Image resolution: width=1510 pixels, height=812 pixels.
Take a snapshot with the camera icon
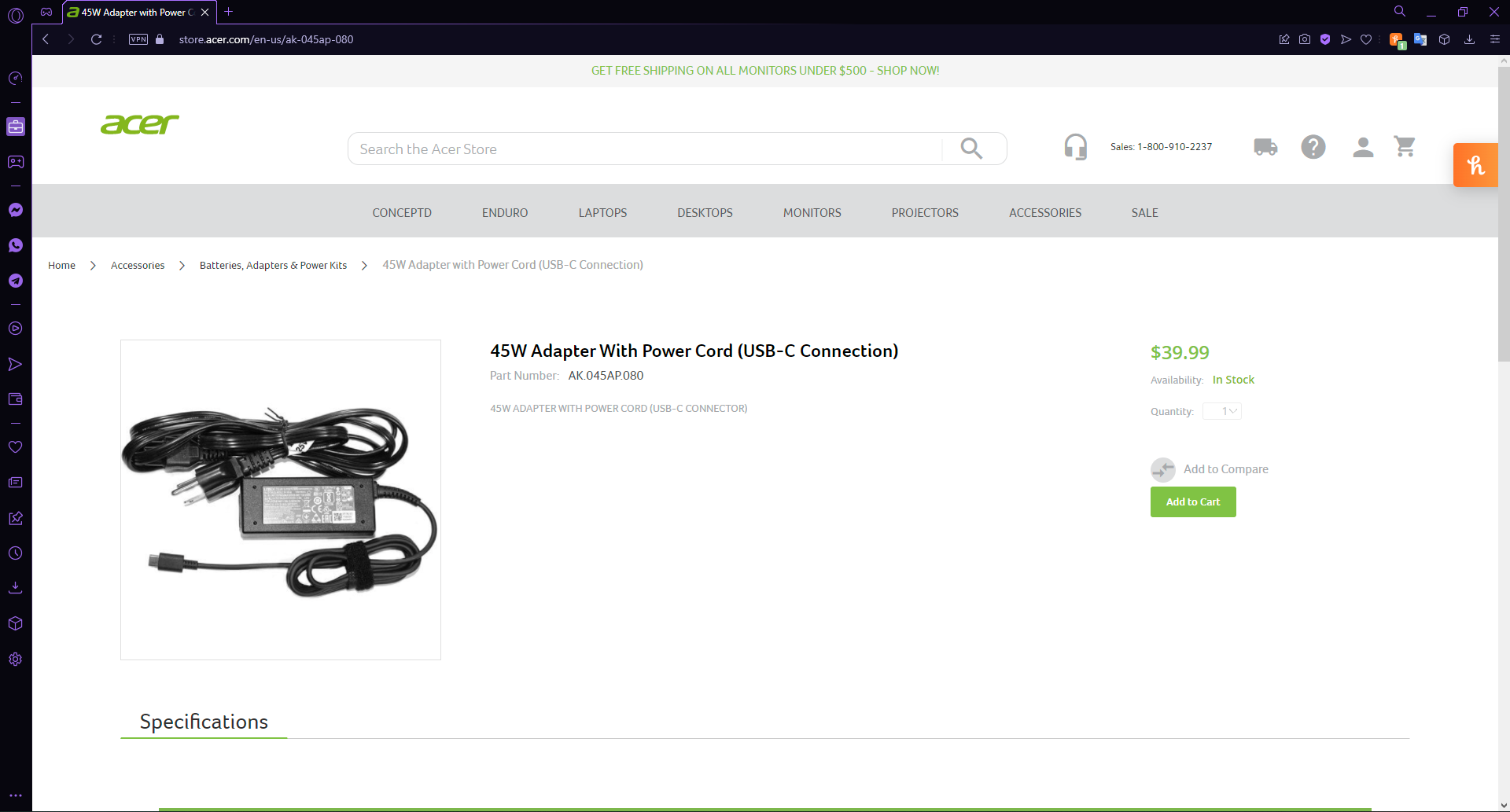tap(1305, 39)
